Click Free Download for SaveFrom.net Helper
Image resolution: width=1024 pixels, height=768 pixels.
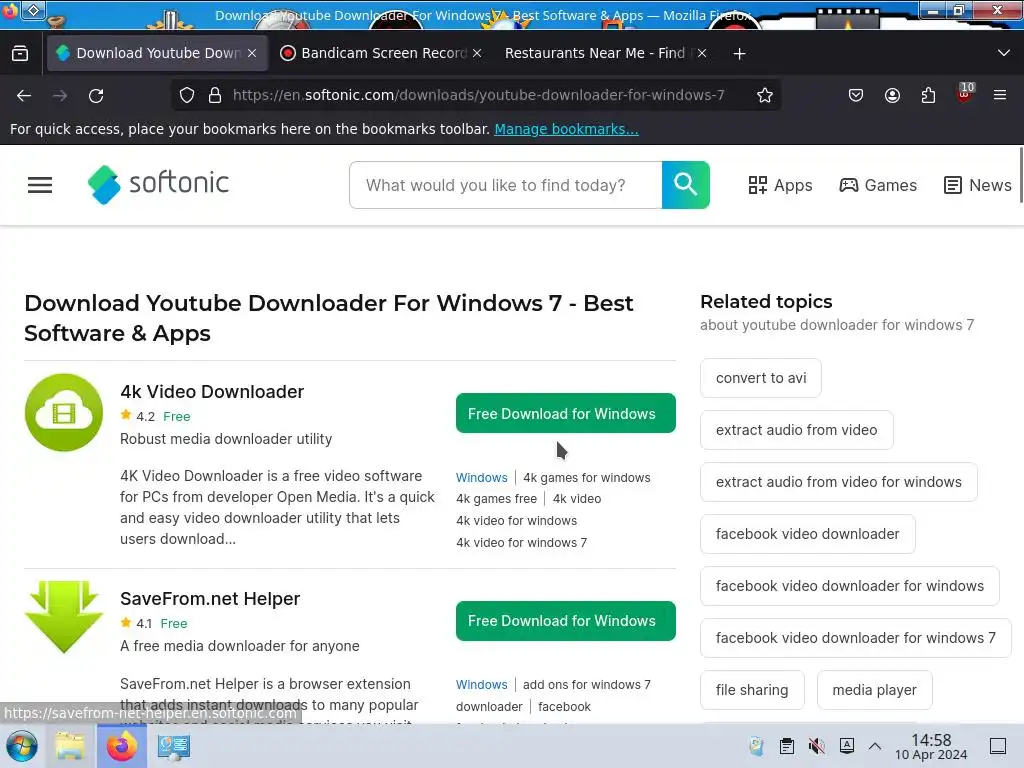[x=566, y=621]
